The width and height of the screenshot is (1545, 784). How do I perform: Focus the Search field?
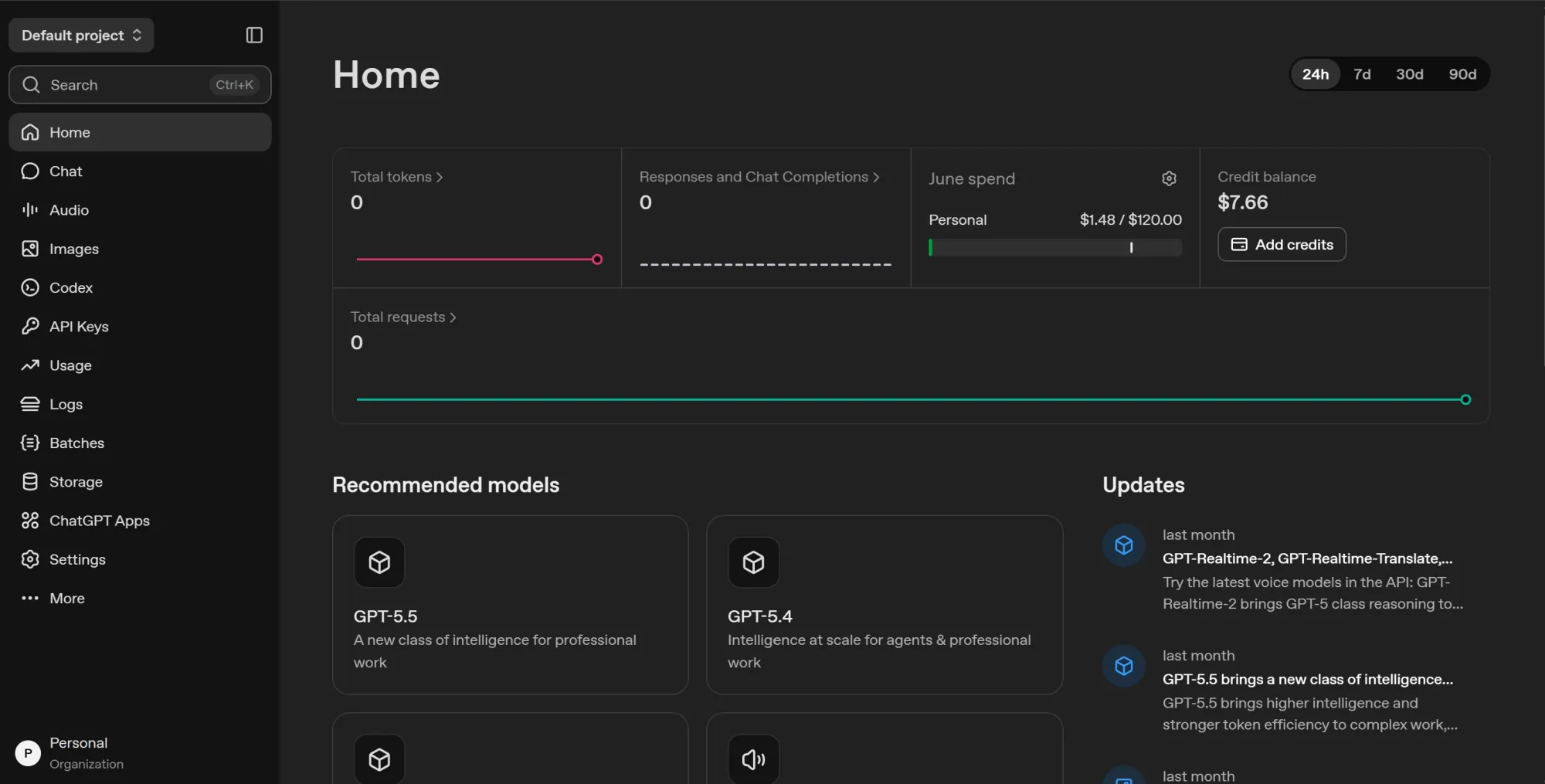click(140, 85)
